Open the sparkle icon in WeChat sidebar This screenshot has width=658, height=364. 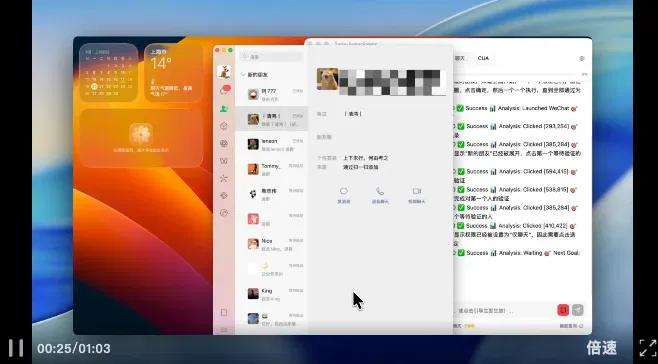tap(224, 178)
